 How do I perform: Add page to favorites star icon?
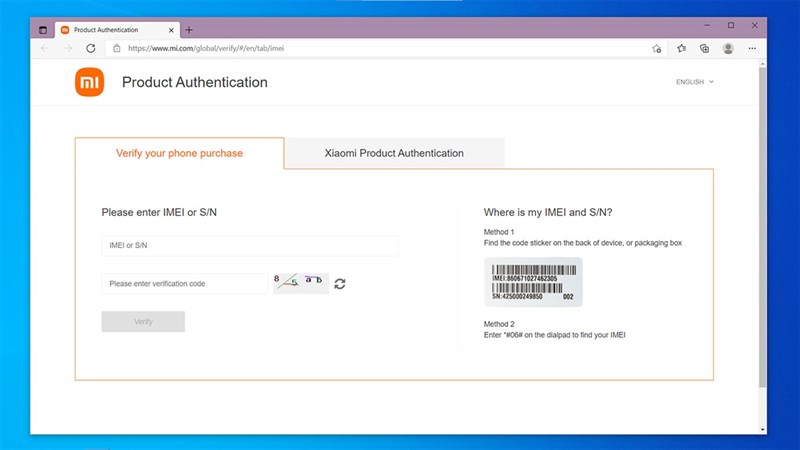point(657,48)
